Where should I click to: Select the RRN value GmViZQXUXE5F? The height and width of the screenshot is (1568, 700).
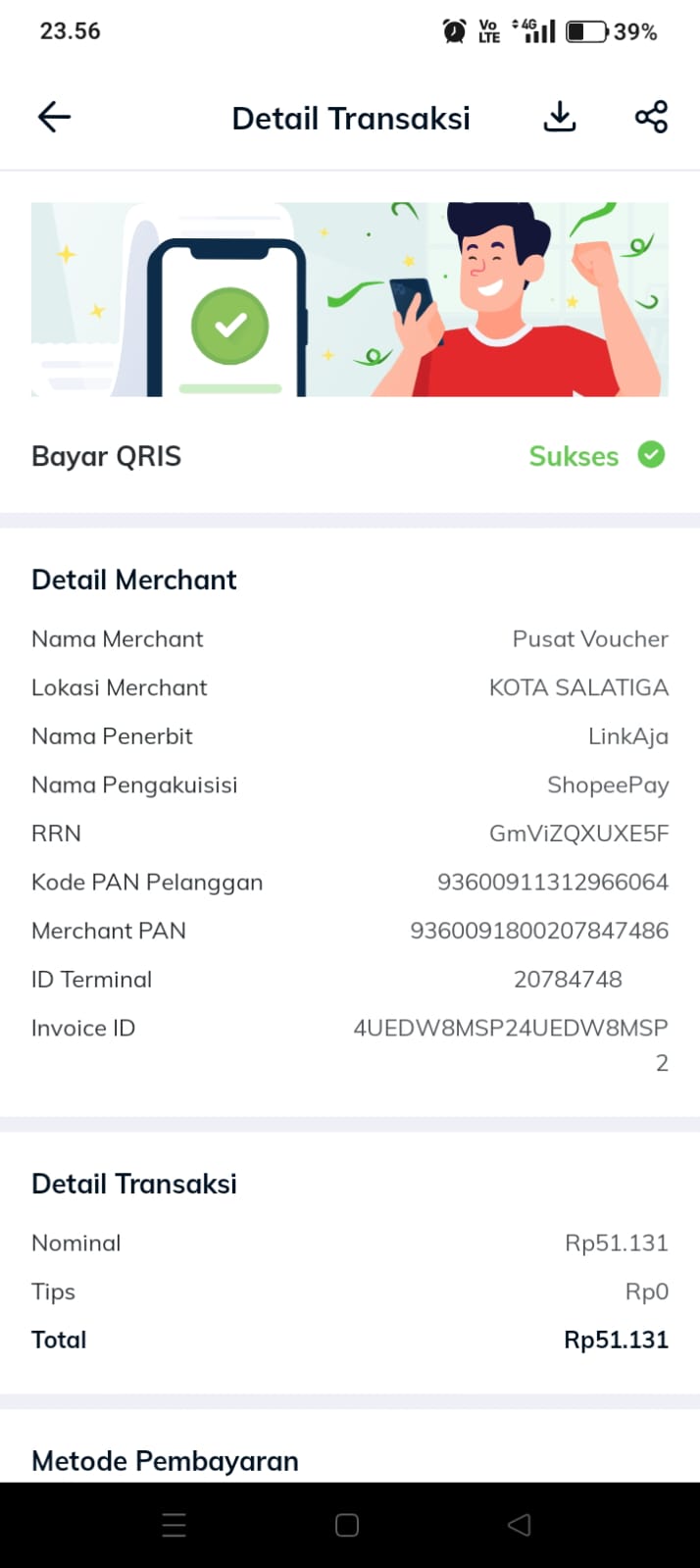(578, 834)
